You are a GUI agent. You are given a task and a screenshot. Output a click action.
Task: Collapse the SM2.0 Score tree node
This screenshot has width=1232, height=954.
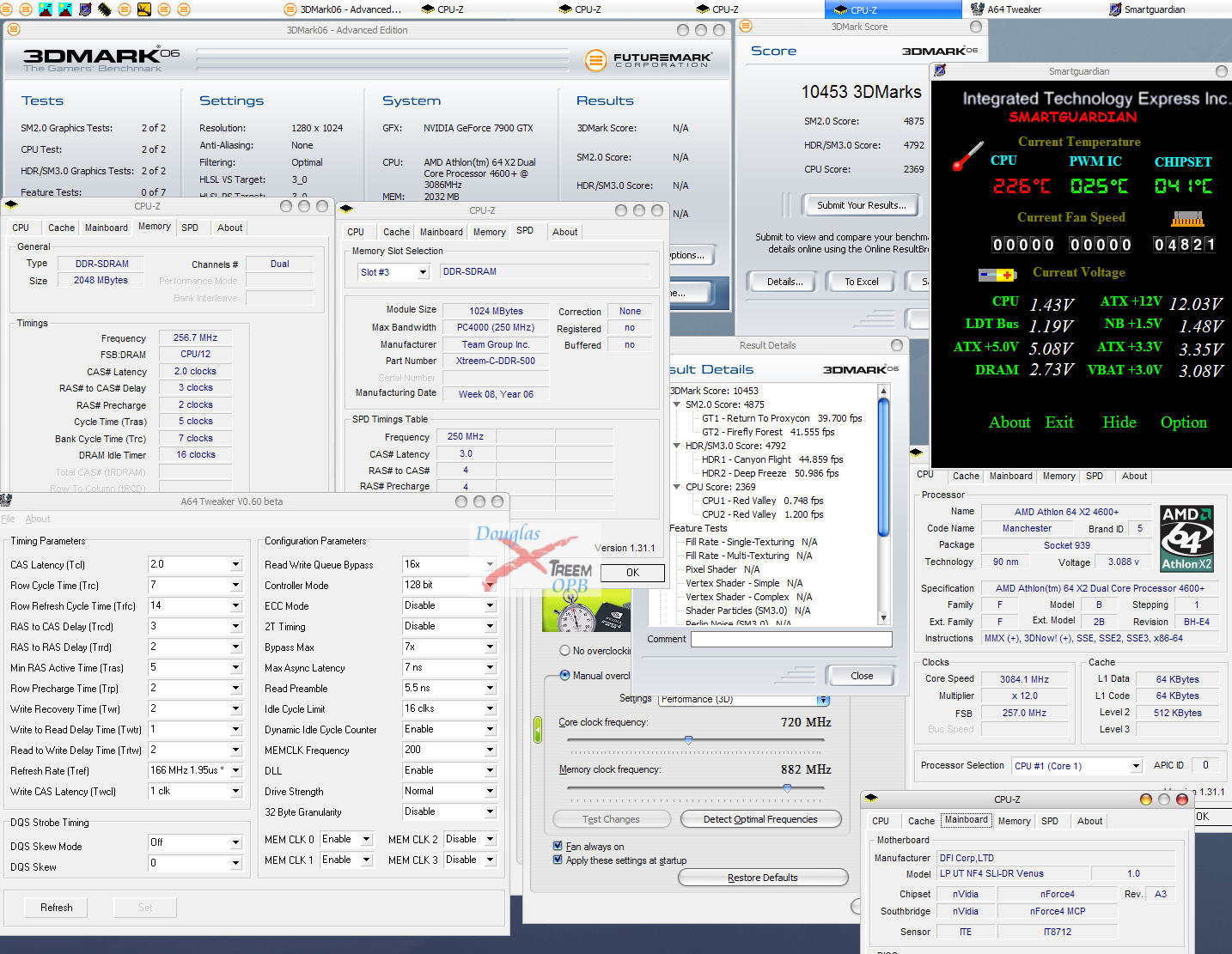677,404
